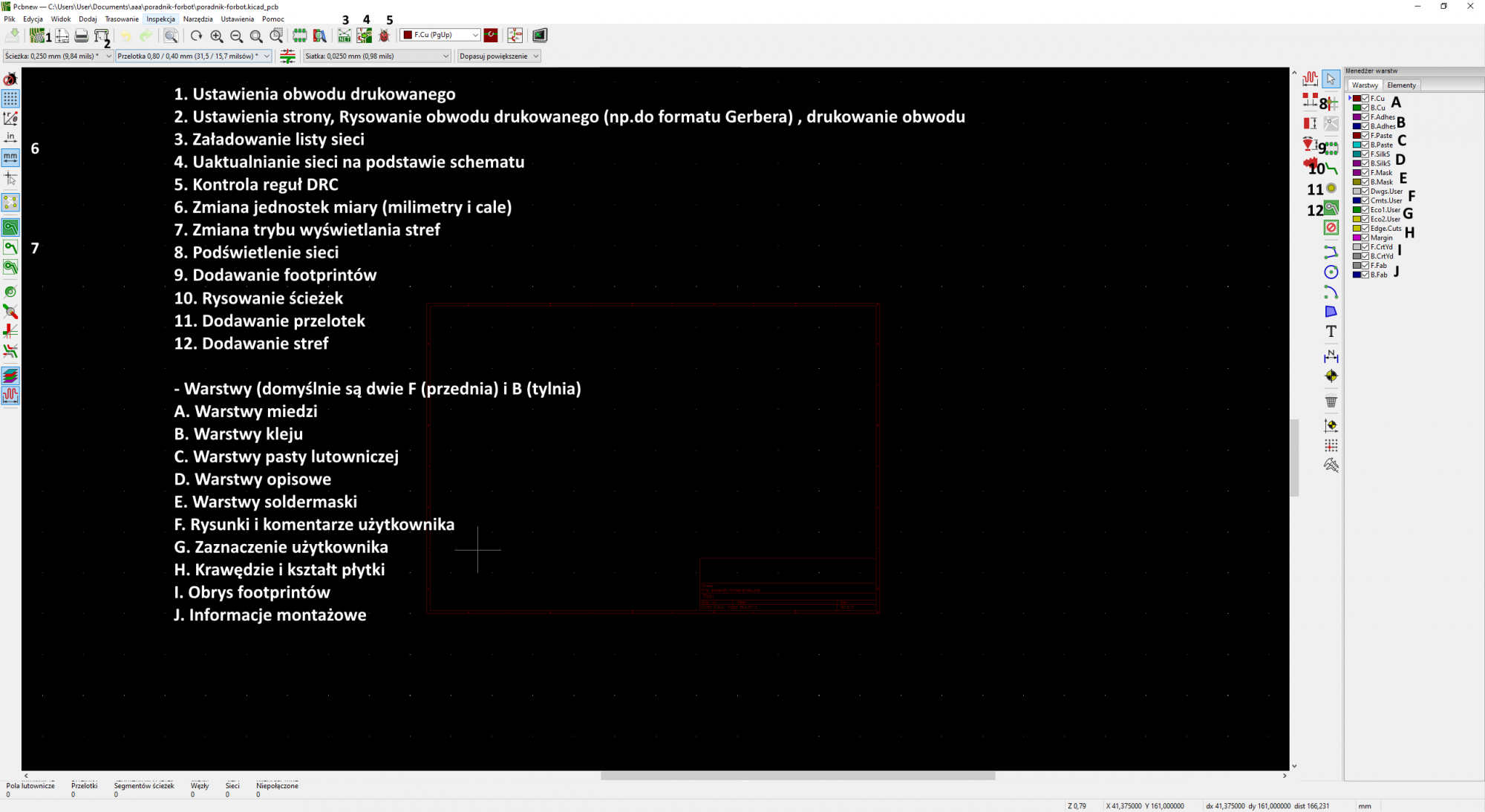Toggle high contrast display mode icon

click(10, 351)
